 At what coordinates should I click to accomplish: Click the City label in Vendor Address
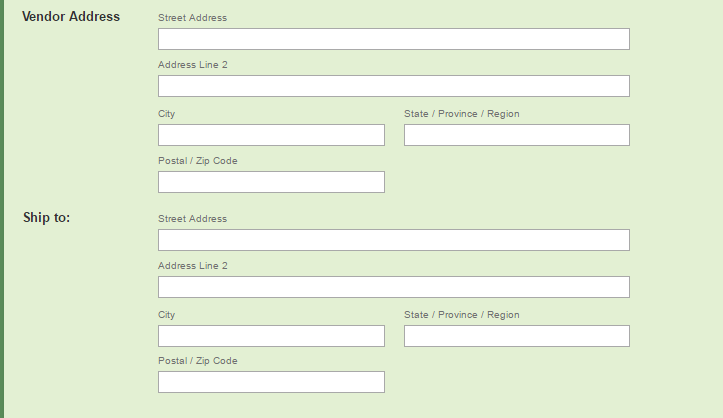(167, 114)
